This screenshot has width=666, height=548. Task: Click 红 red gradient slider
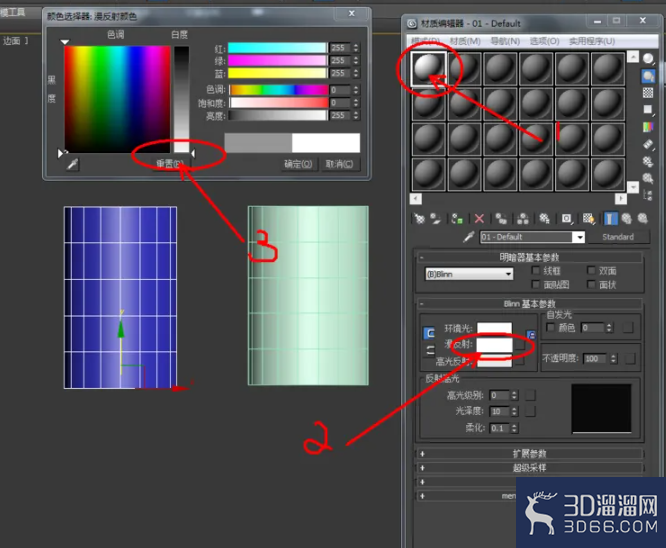tap(277, 48)
